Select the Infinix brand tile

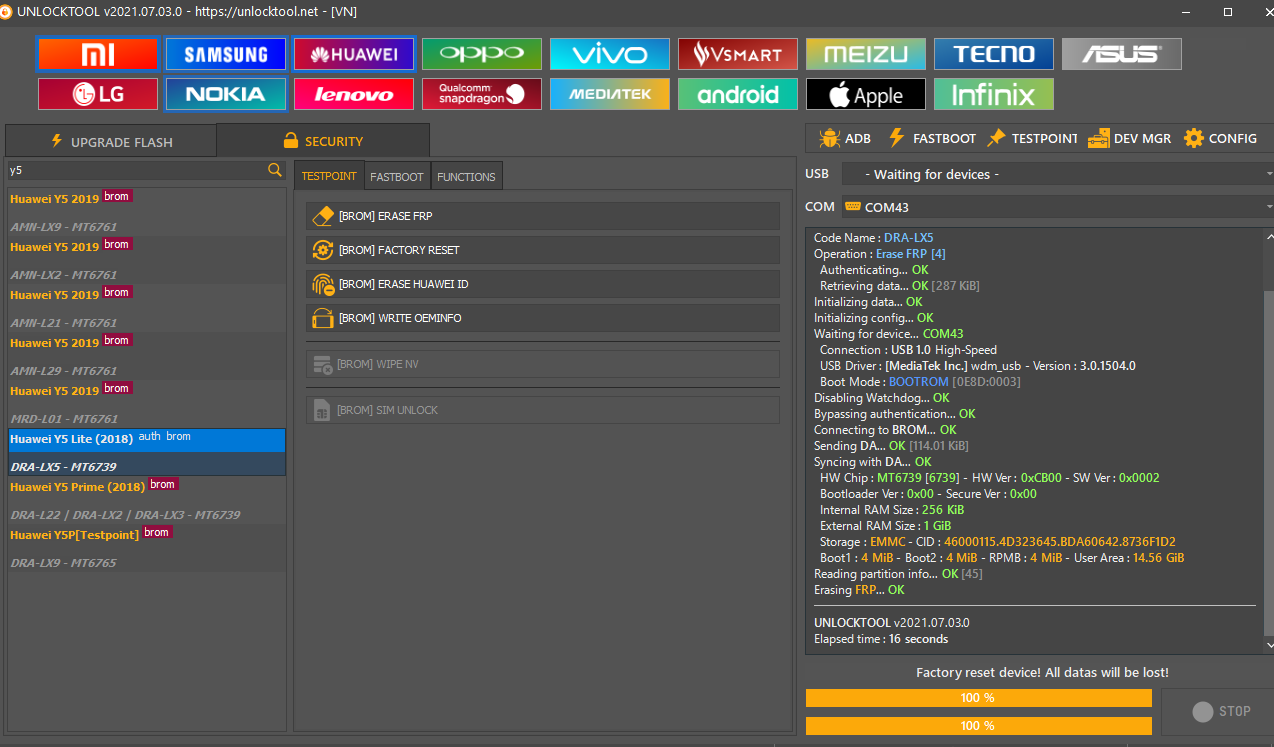click(994, 94)
